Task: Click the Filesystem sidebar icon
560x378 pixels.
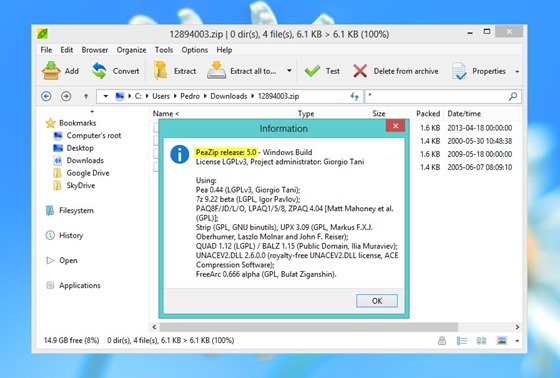Action: (50, 210)
